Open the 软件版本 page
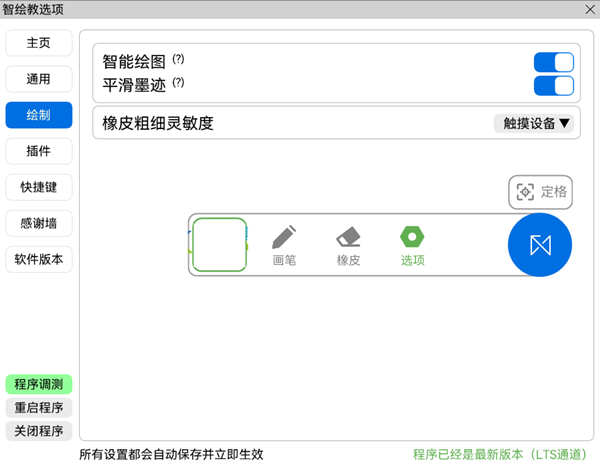The width and height of the screenshot is (600, 467). pyautogui.click(x=39, y=259)
